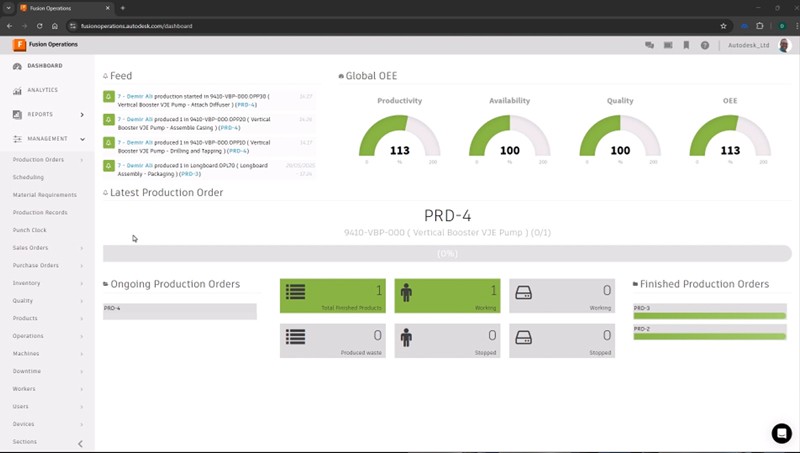The width and height of the screenshot is (800, 453).
Task: Click the bookmark icon in header
Action: click(x=686, y=45)
